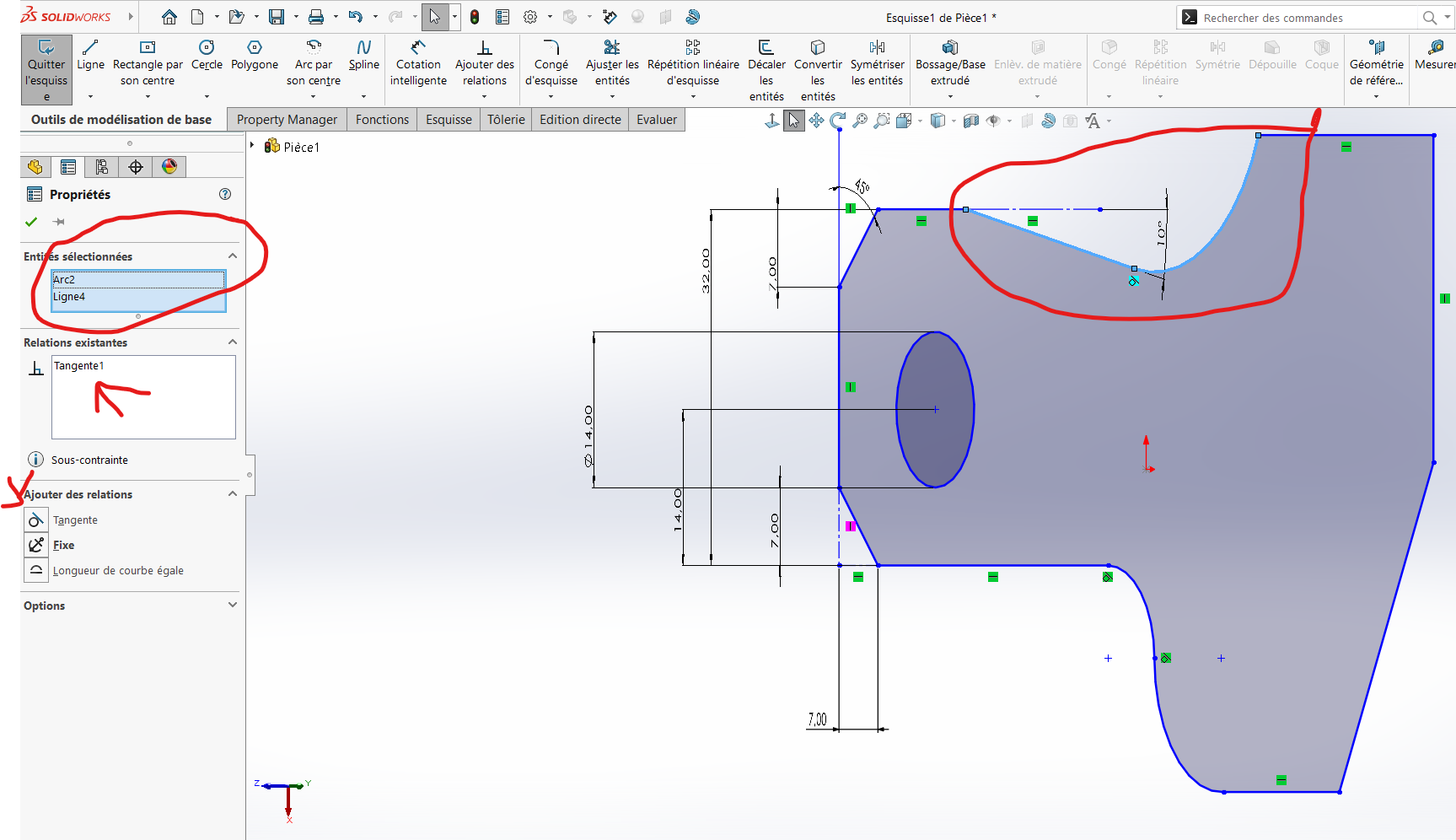Select the Polygone sketch tool
The image size is (1456, 840).
pos(255,56)
